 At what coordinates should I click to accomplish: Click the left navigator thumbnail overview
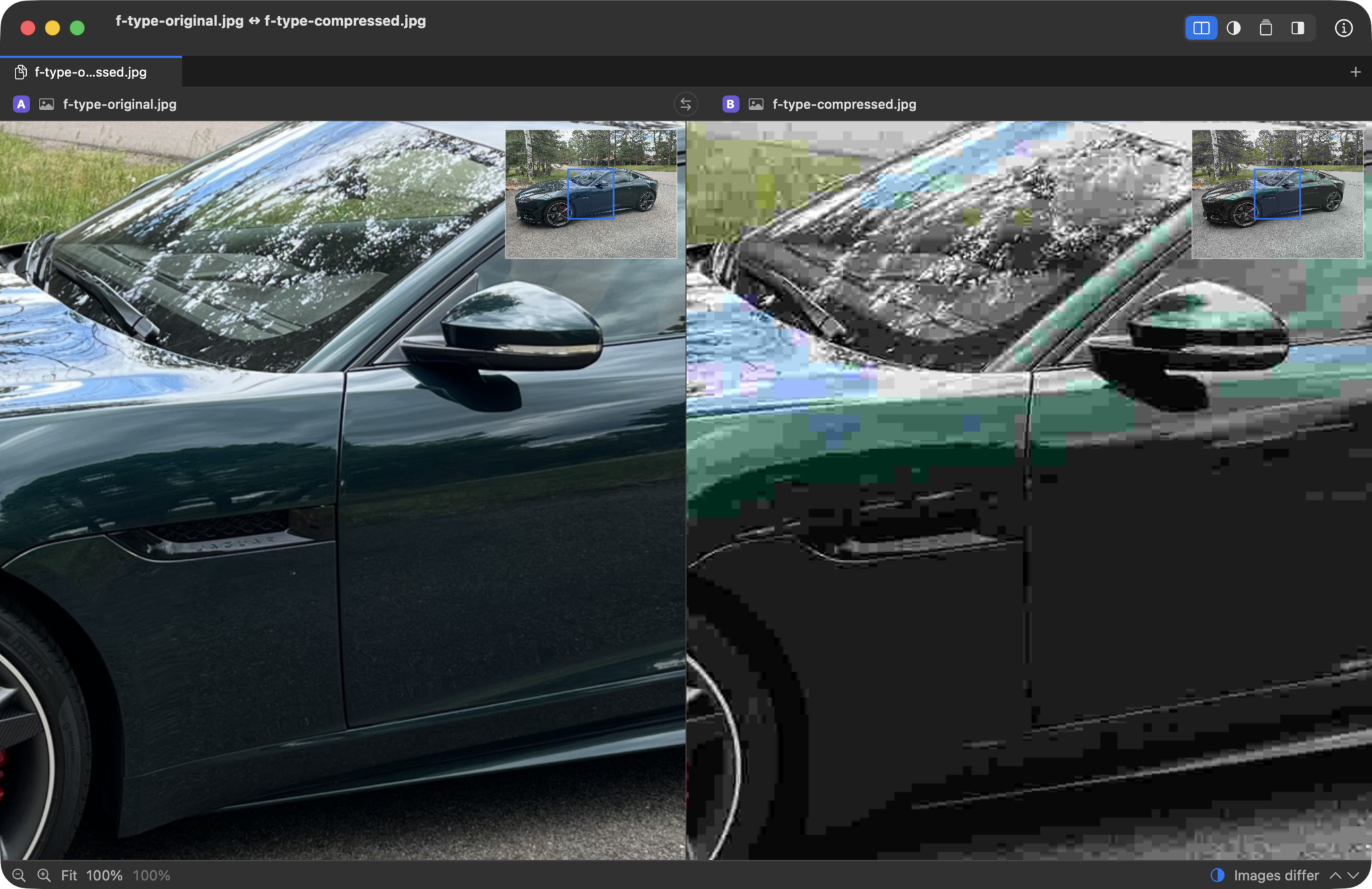point(590,194)
